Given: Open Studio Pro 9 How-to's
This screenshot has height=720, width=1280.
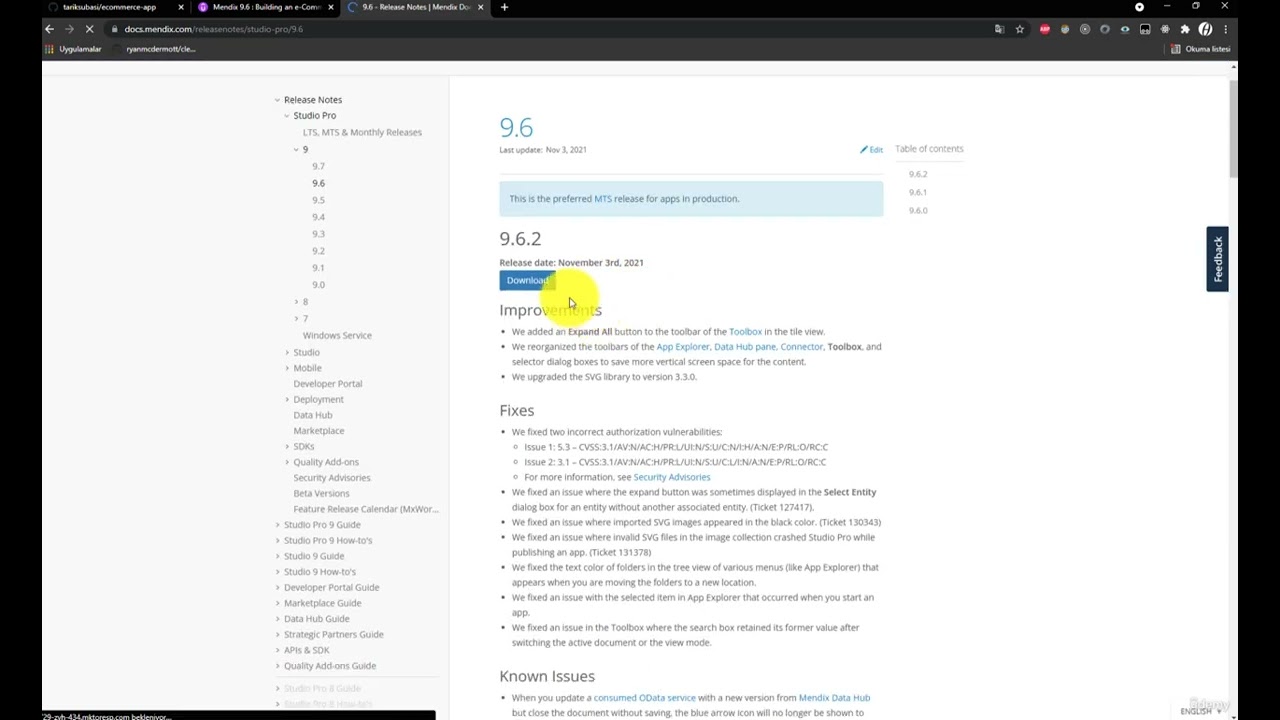Looking at the screenshot, I should pyautogui.click(x=328, y=540).
